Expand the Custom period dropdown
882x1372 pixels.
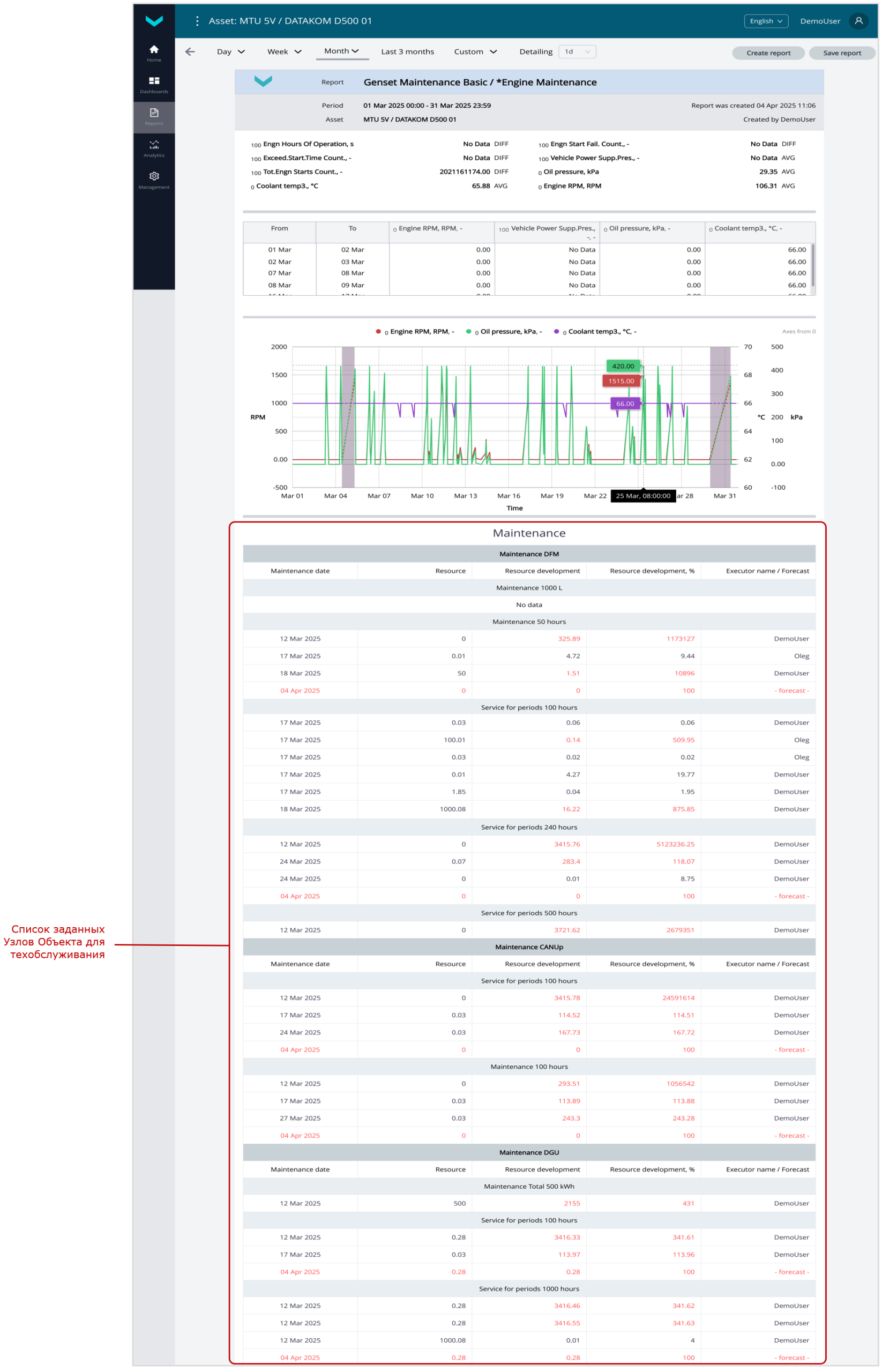point(475,52)
